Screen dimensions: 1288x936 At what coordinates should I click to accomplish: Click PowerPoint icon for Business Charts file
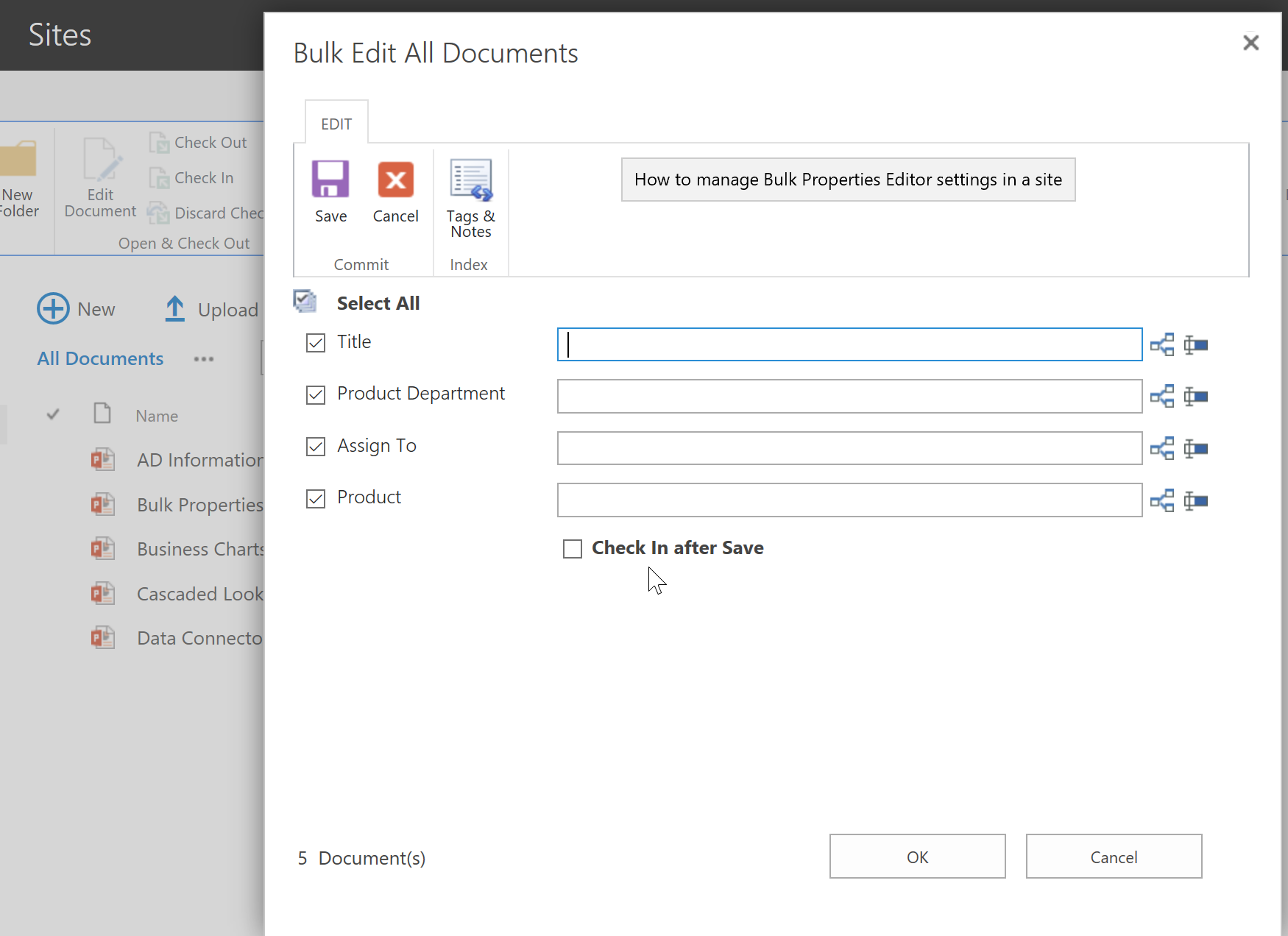coord(102,548)
